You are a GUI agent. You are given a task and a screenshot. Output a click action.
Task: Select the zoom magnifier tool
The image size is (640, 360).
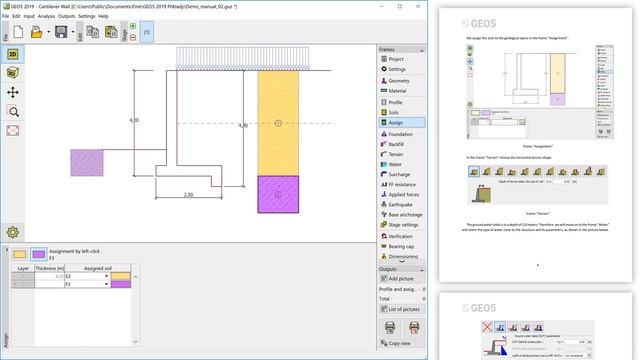pos(13,111)
